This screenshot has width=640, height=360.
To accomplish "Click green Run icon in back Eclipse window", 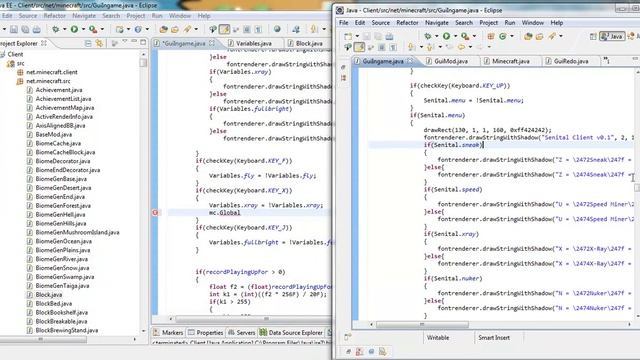I will (74, 29).
